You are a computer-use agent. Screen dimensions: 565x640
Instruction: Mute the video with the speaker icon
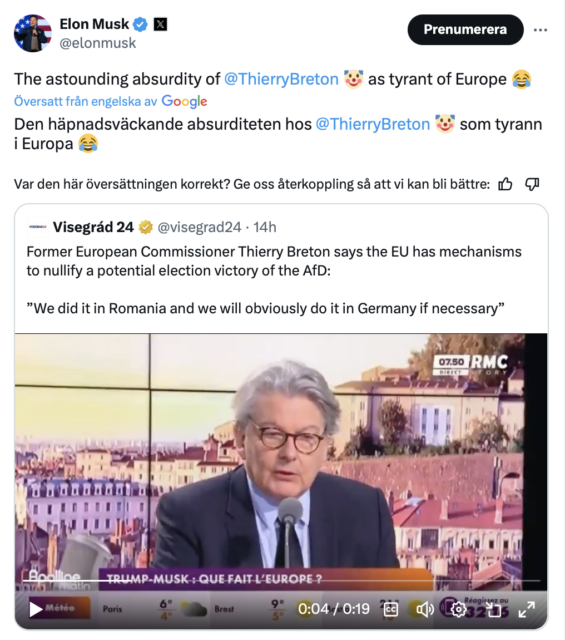pyautogui.click(x=425, y=609)
